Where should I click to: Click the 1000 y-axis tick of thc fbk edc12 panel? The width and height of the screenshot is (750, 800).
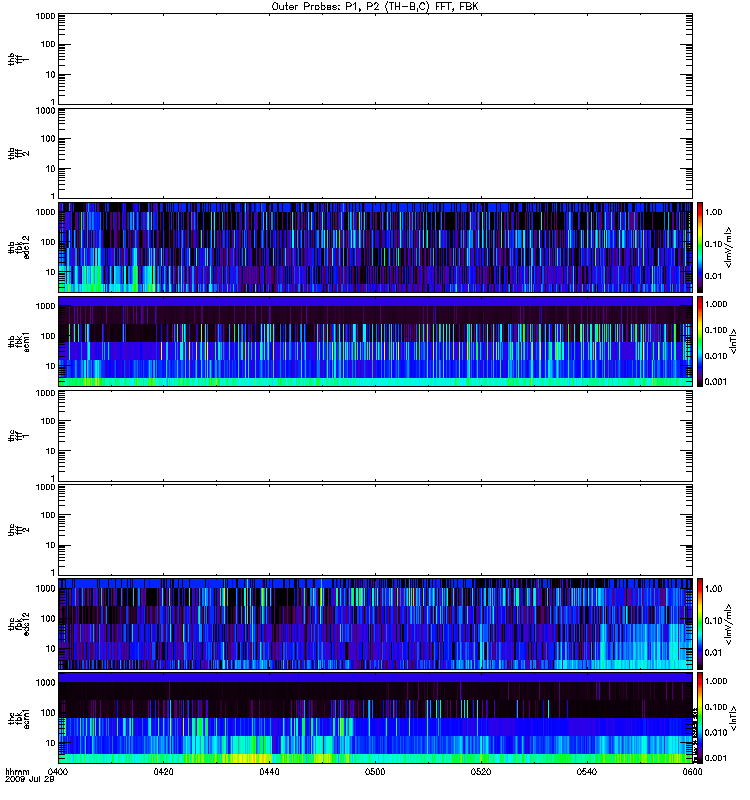coord(45,589)
